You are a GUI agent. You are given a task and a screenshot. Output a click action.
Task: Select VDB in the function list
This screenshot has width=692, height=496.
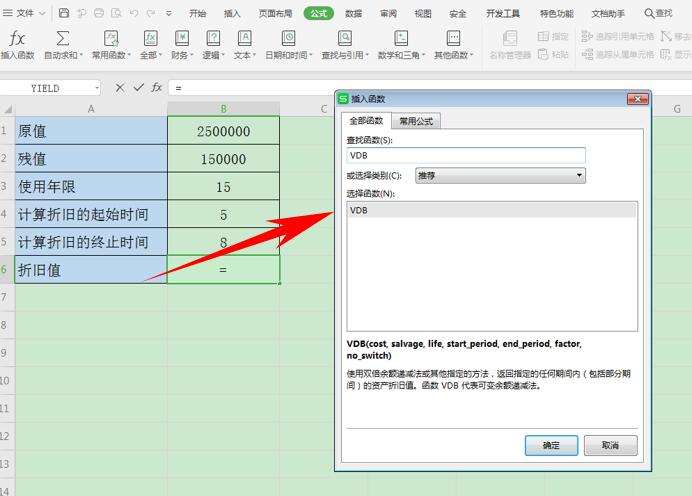492,210
